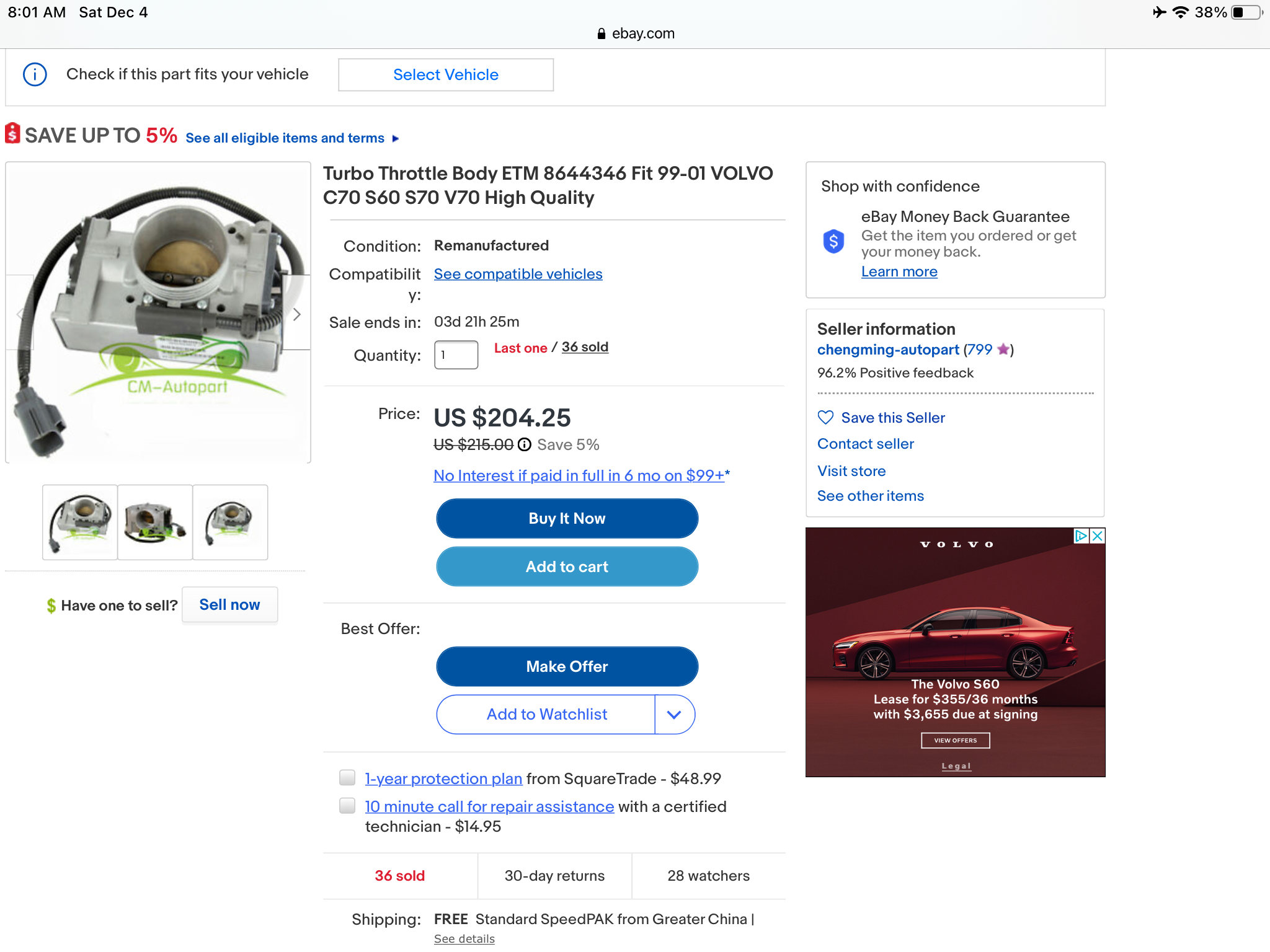Expand the Add to Watchlist dropdown arrow

point(674,715)
